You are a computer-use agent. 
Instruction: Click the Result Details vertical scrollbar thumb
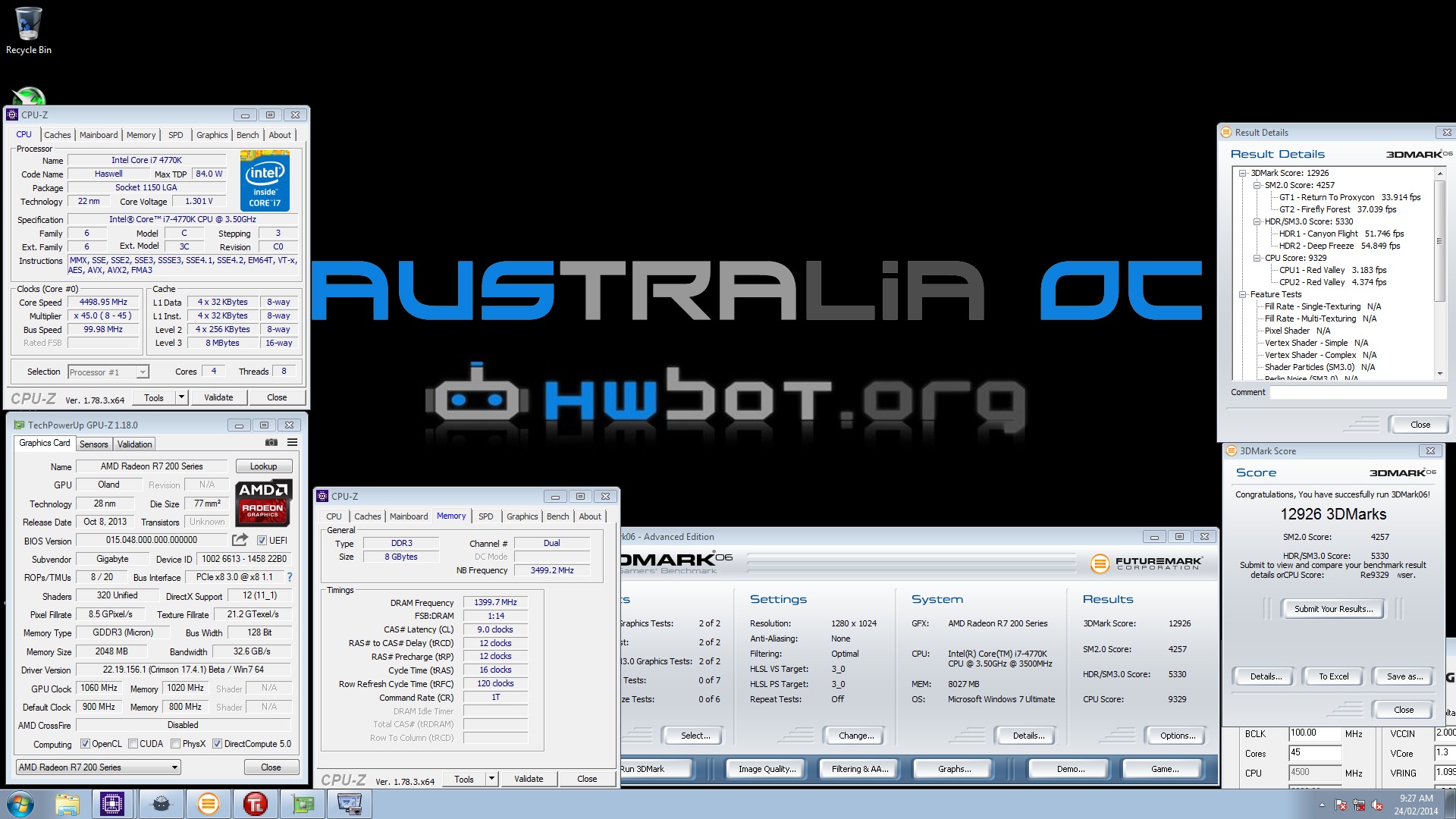(1439, 241)
